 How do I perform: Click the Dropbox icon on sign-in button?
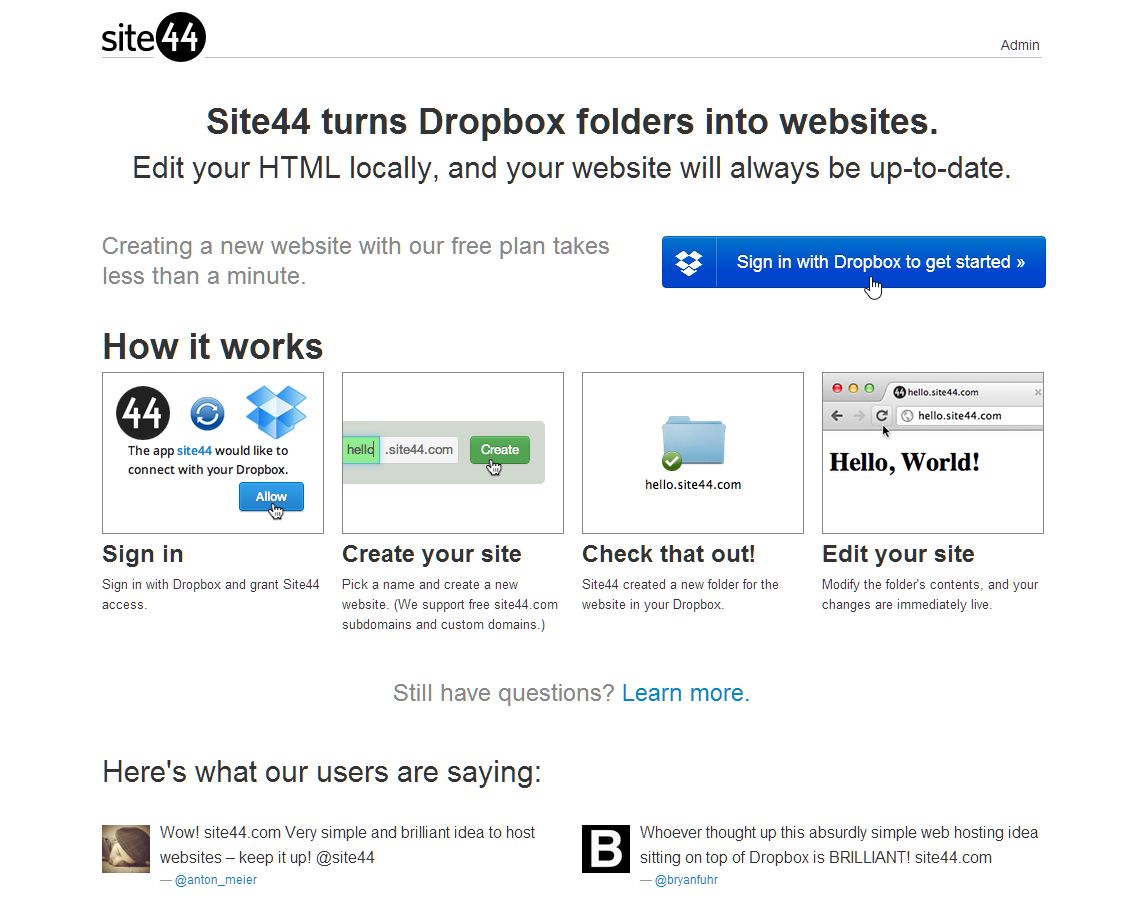pos(689,262)
